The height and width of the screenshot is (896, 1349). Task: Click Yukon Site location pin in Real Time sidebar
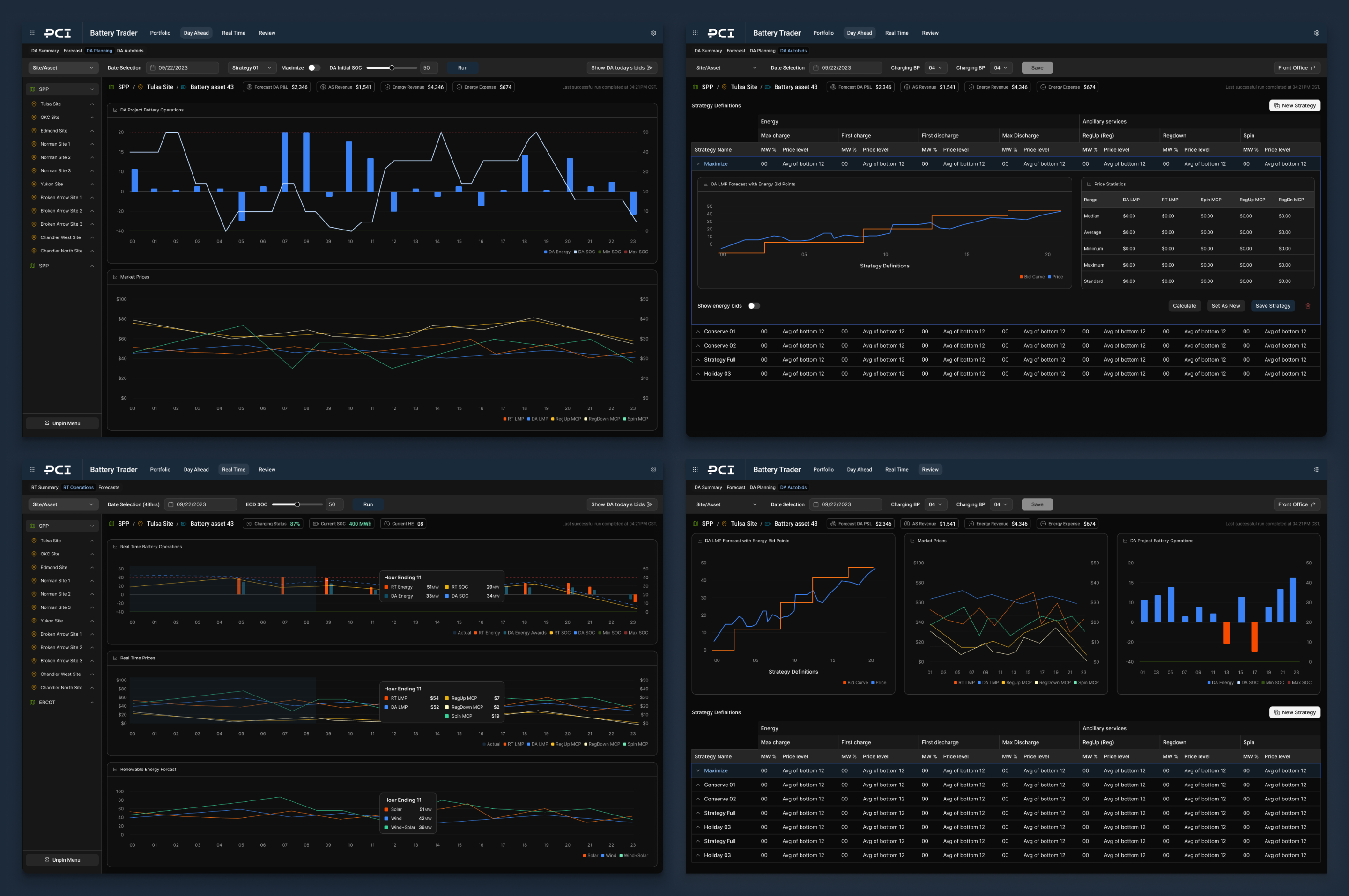point(34,621)
